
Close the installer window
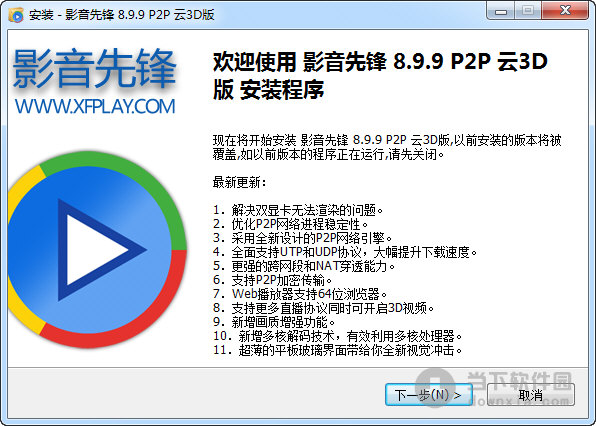coord(565,11)
